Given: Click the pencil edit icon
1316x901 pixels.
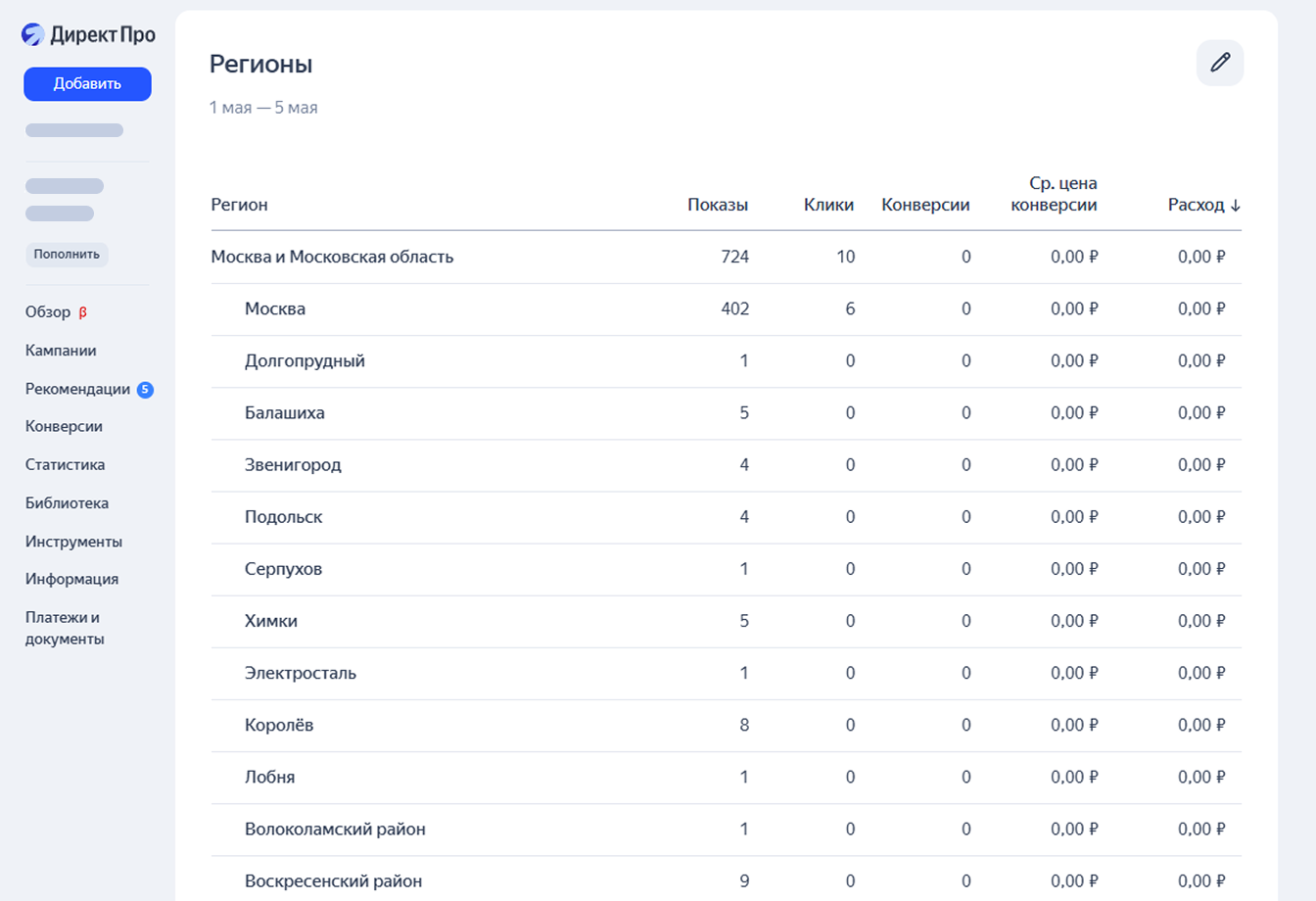Looking at the screenshot, I should click(1220, 63).
